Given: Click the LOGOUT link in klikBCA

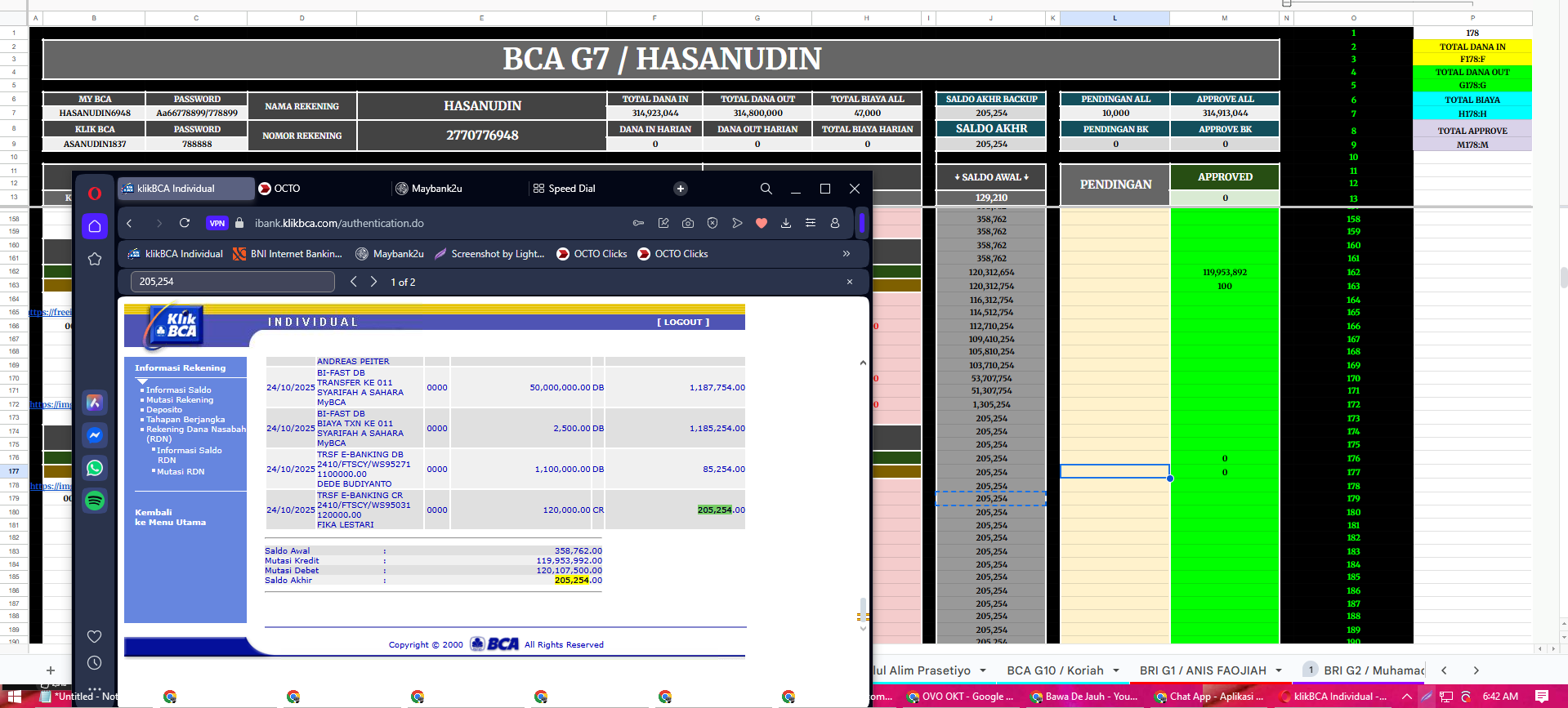Looking at the screenshot, I should pyautogui.click(x=683, y=323).
